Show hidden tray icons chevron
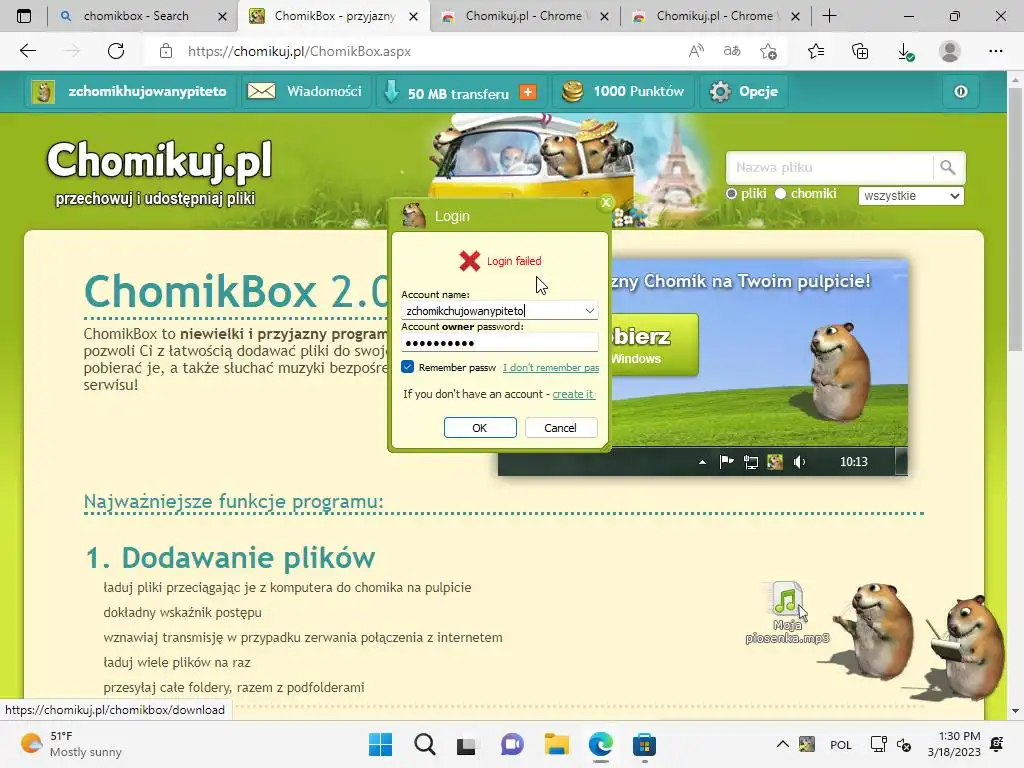1024x768 pixels. coord(782,744)
